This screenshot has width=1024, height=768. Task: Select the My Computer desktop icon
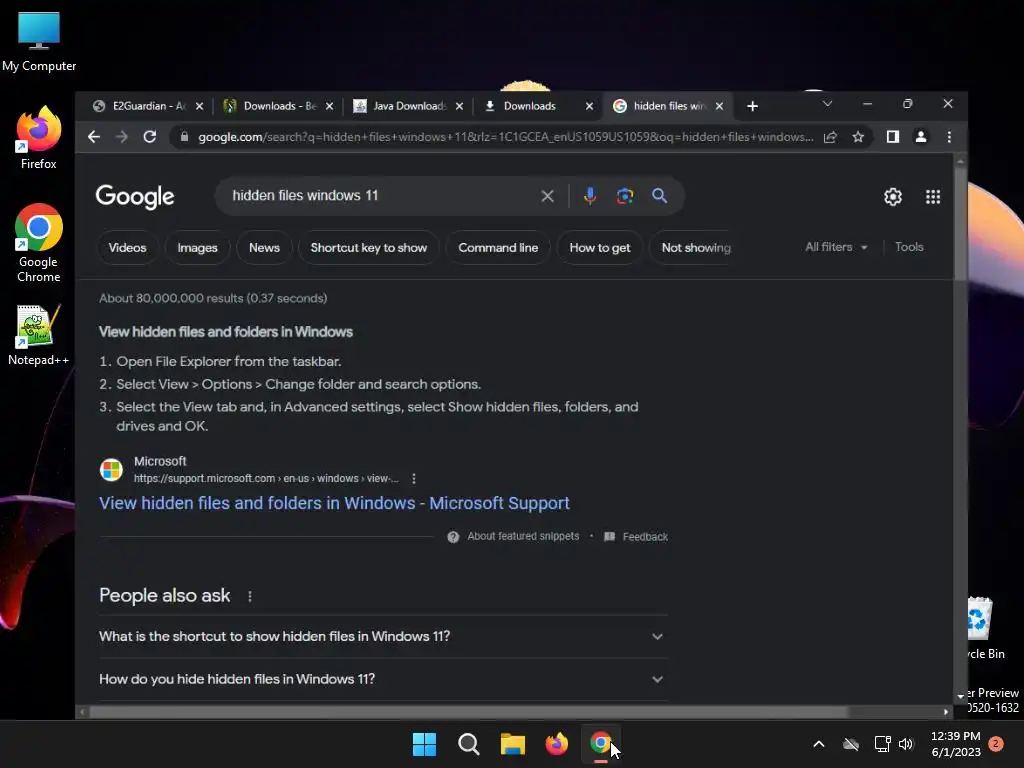coord(39,41)
